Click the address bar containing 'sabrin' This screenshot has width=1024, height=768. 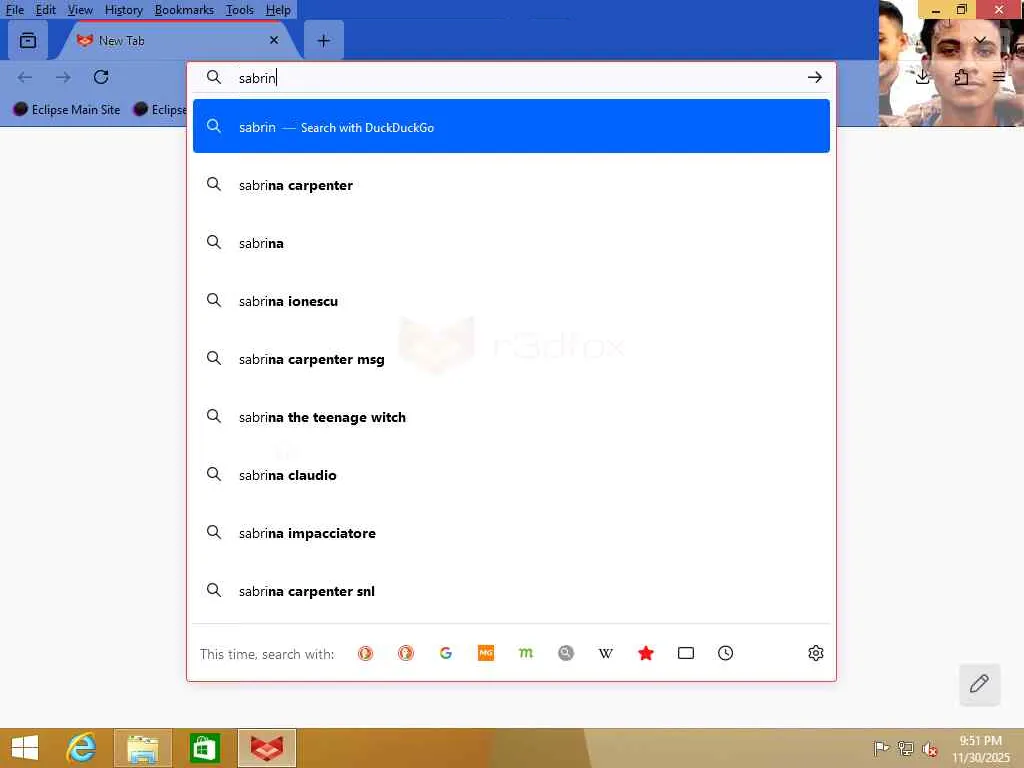[x=511, y=78]
